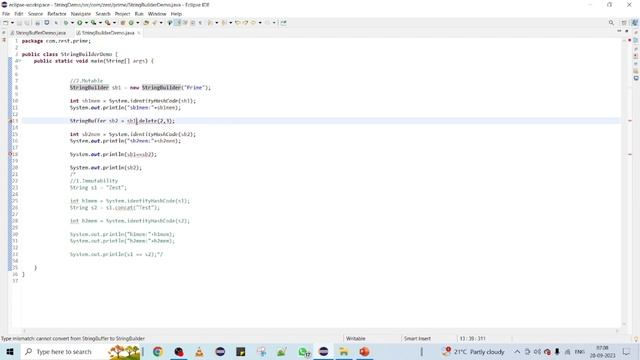Click the External Tools run icon

(107, 23)
